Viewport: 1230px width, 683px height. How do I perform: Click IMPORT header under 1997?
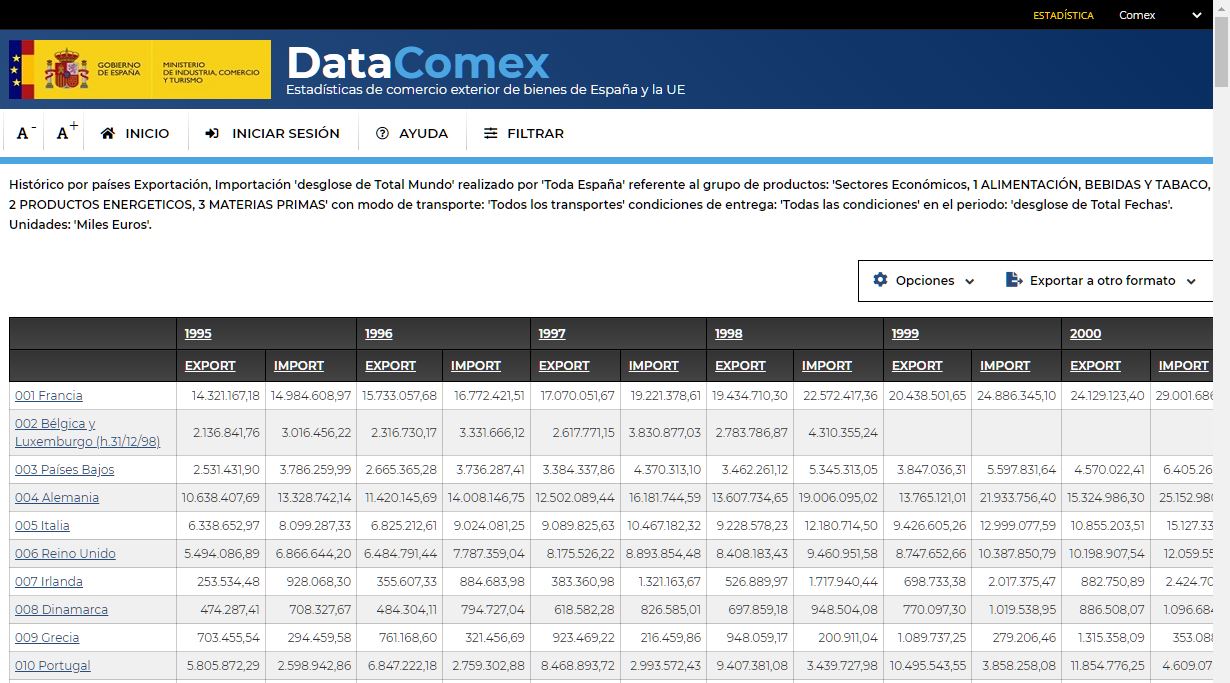point(654,366)
